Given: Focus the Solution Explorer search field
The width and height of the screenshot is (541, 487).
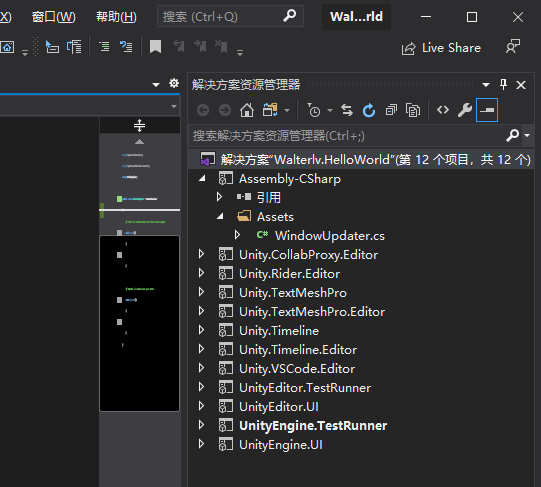Looking at the screenshot, I should coord(347,136).
